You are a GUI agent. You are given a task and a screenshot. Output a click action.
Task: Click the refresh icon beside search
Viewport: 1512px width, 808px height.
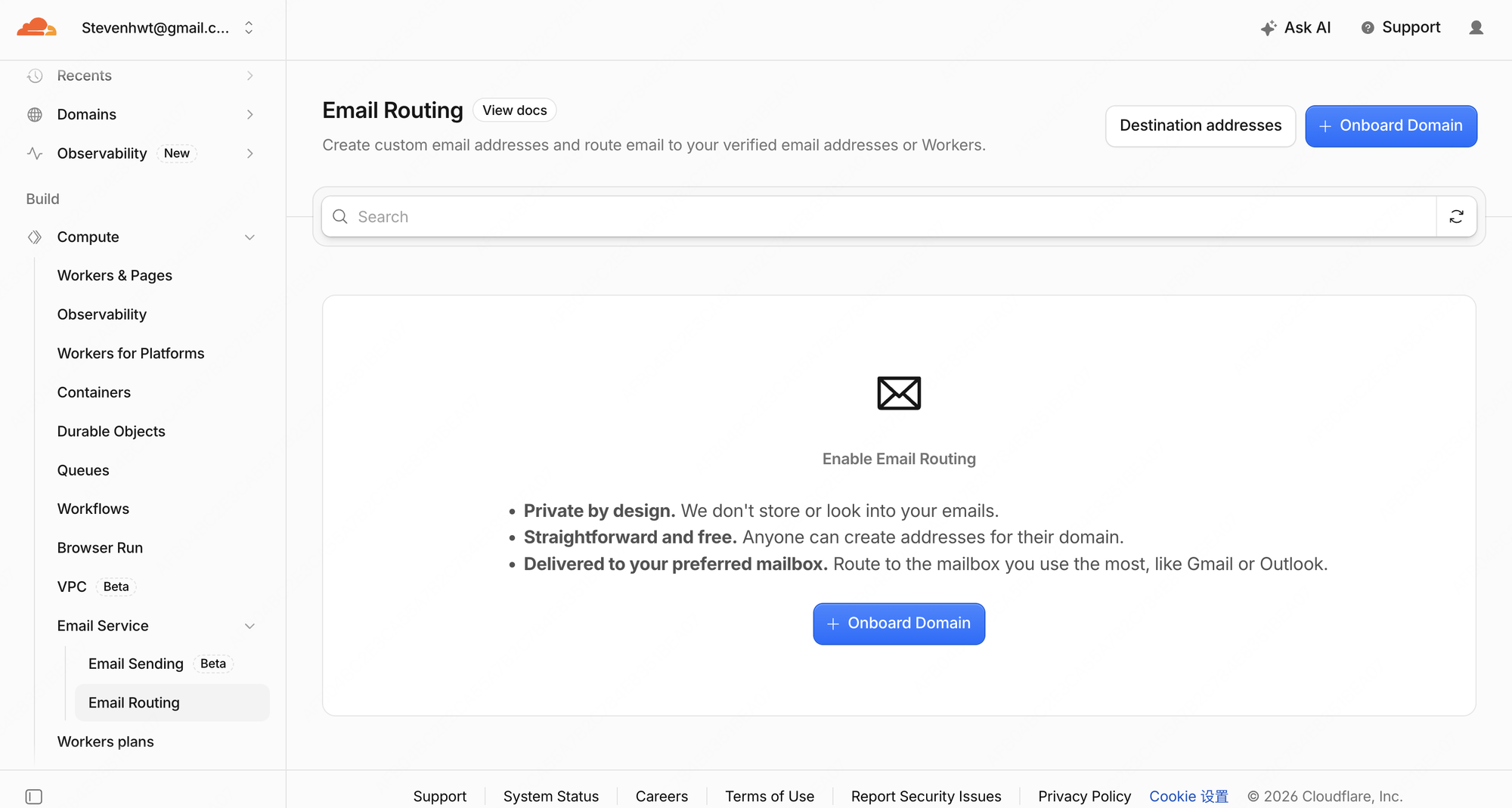coord(1457,217)
